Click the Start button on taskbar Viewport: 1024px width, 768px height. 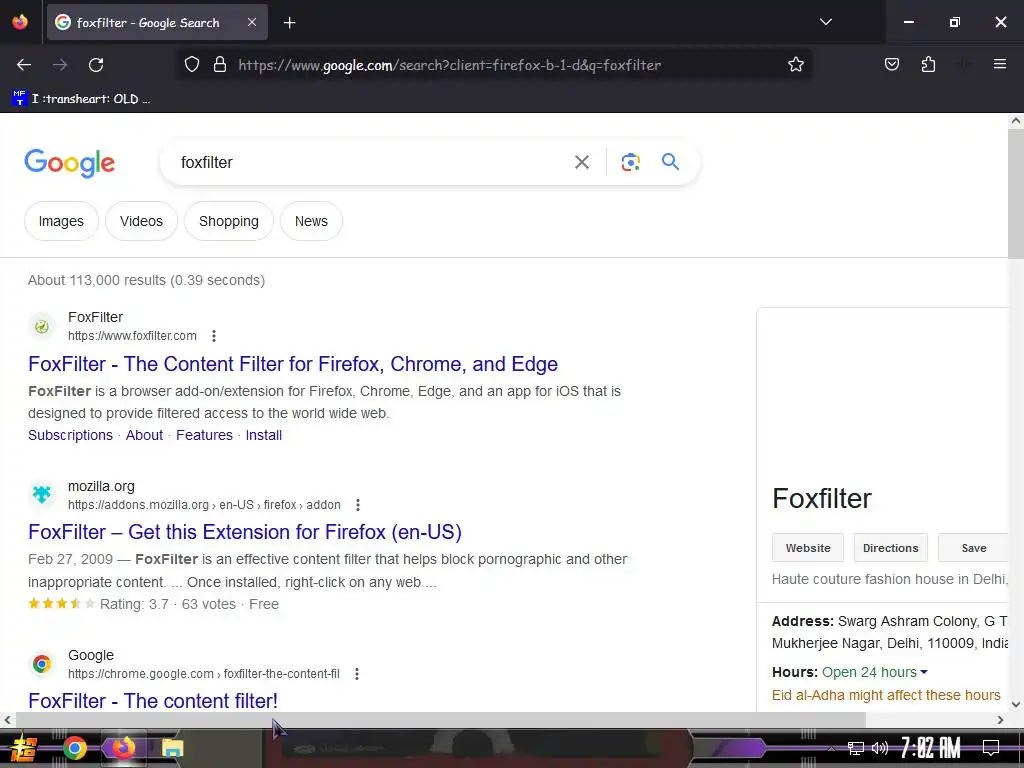coord(24,748)
